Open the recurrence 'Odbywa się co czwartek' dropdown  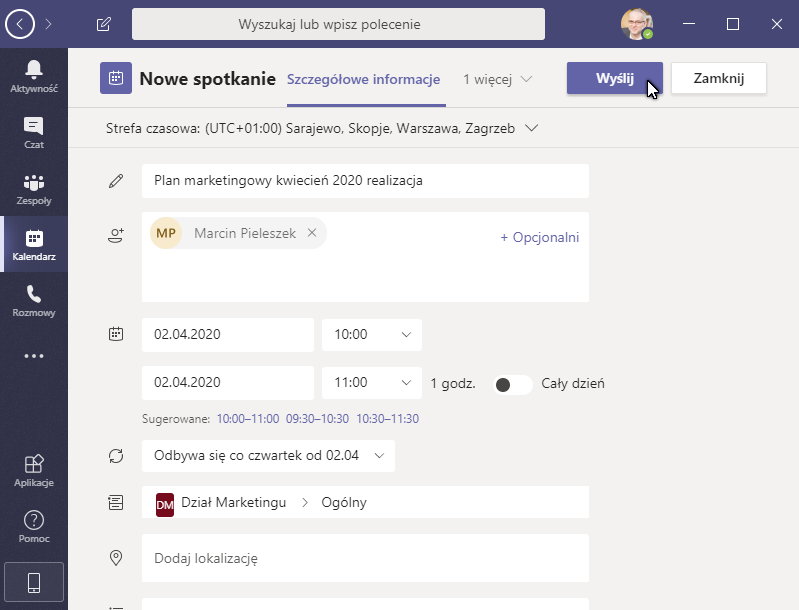tap(269, 456)
